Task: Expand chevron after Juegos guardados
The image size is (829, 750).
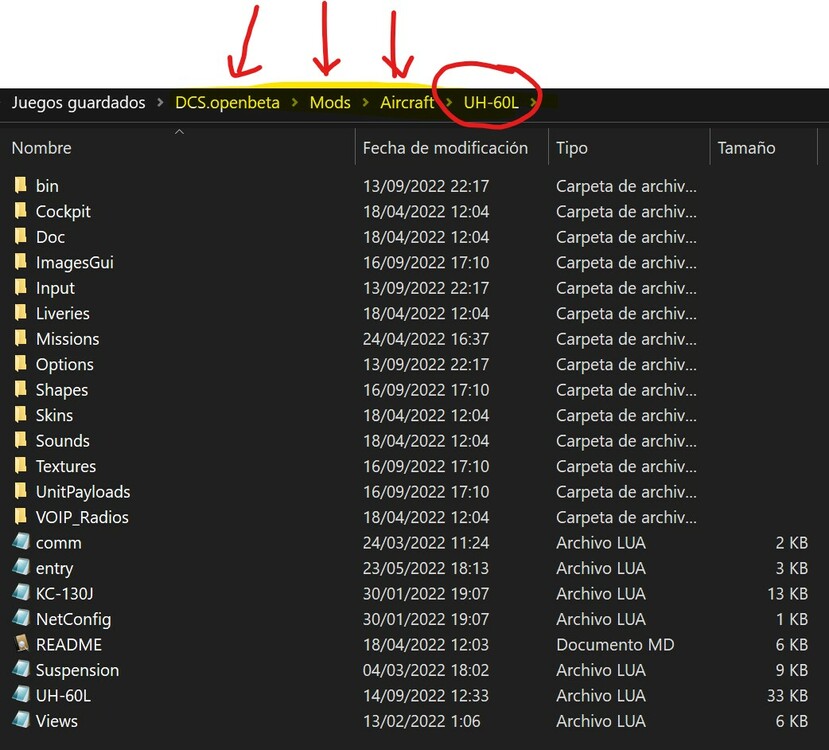Action: [x=160, y=103]
